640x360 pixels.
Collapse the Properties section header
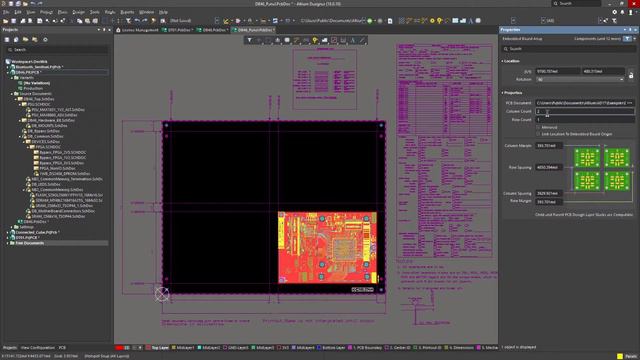click(502, 93)
